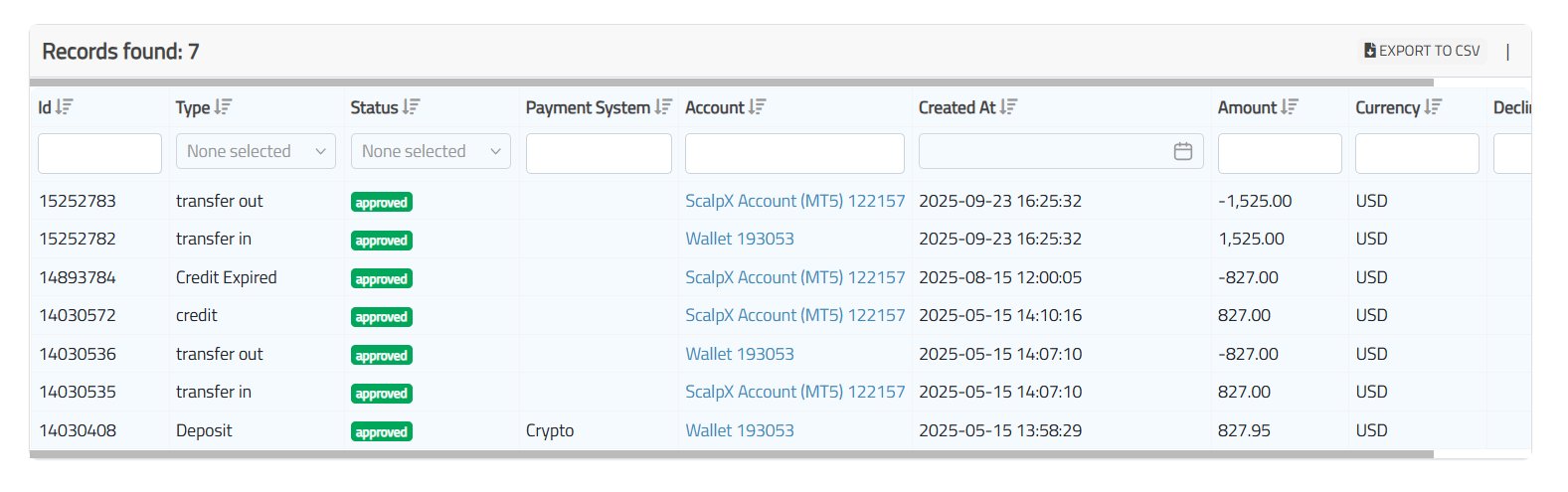
Task: Focus the Id filter input field
Action: click(x=99, y=154)
